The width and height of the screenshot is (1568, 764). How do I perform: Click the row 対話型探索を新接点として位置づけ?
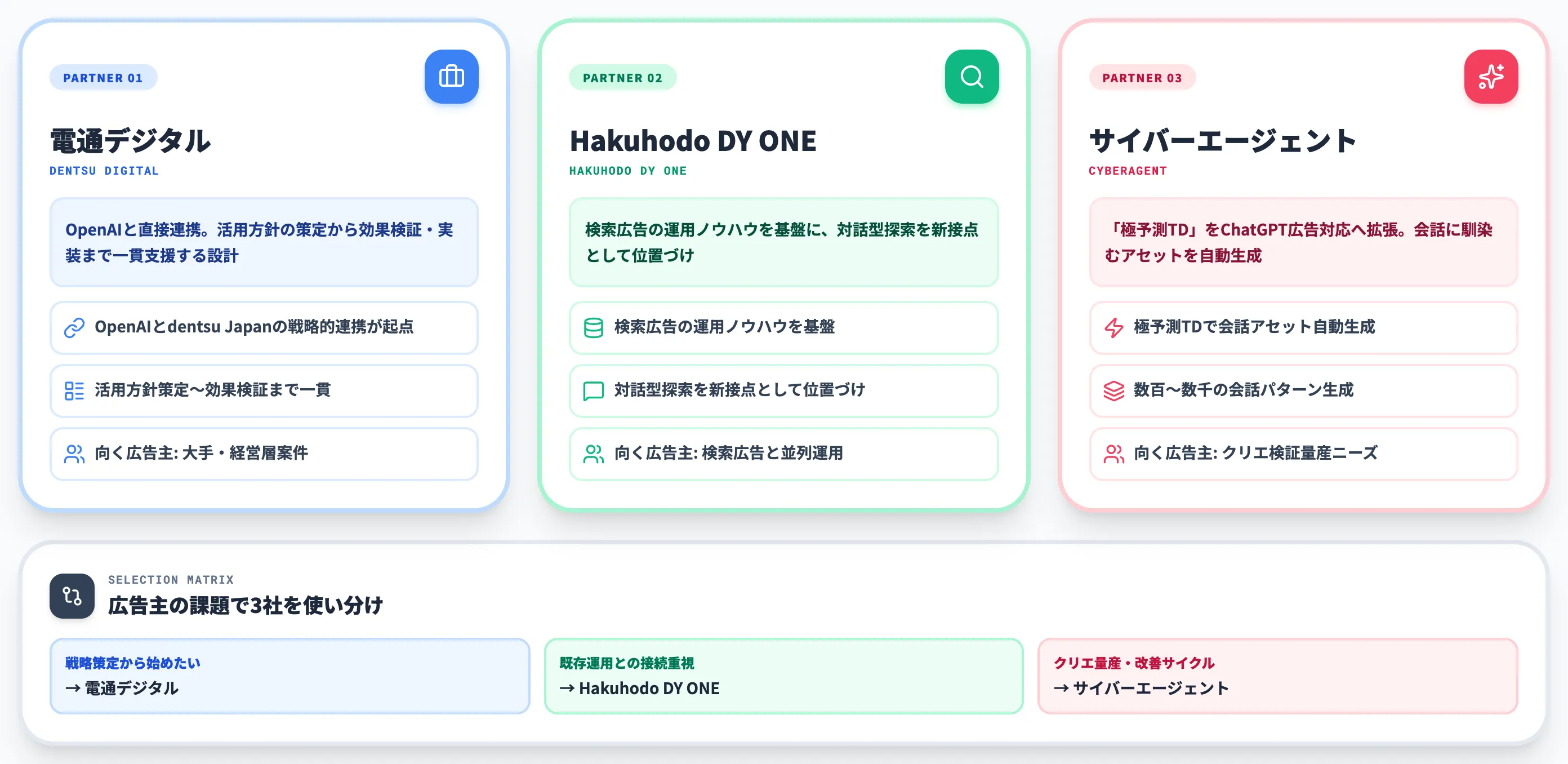(x=783, y=391)
